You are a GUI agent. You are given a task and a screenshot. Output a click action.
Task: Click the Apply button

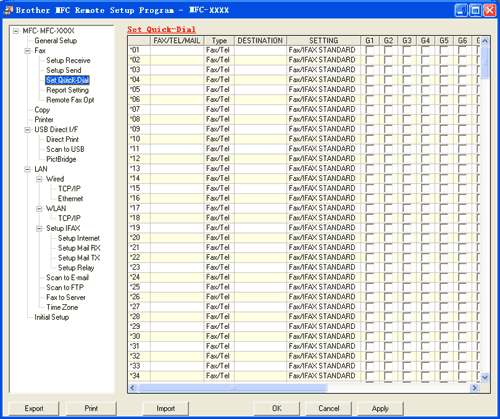click(x=380, y=408)
